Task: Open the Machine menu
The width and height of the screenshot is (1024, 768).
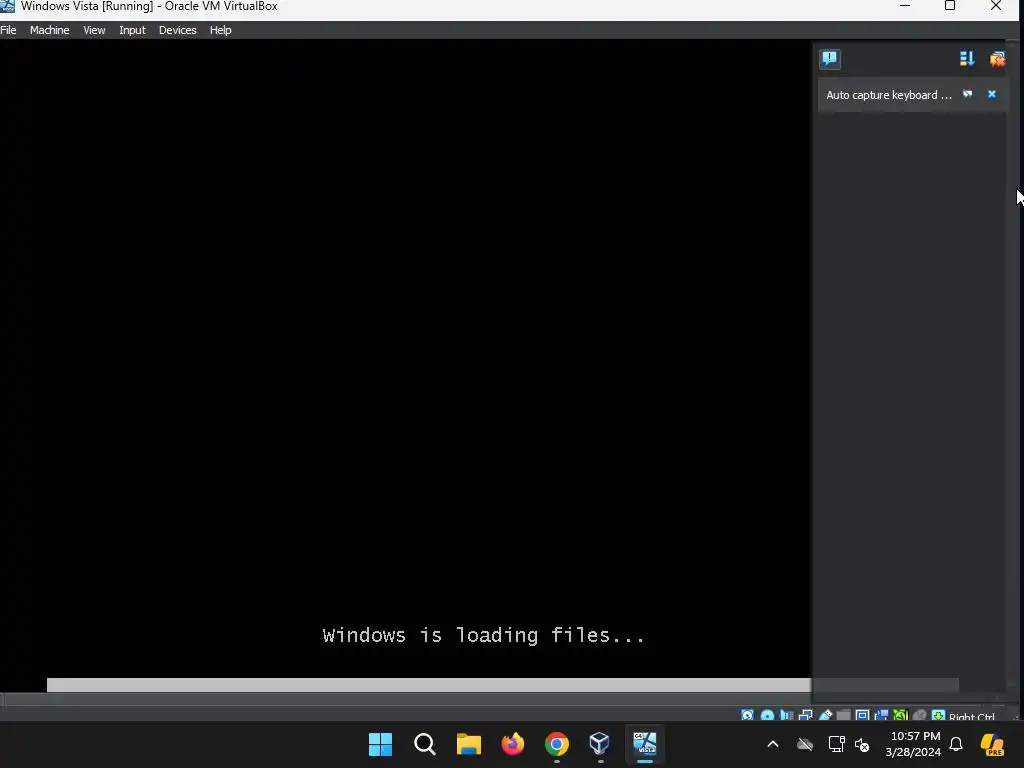Action: coord(50,30)
